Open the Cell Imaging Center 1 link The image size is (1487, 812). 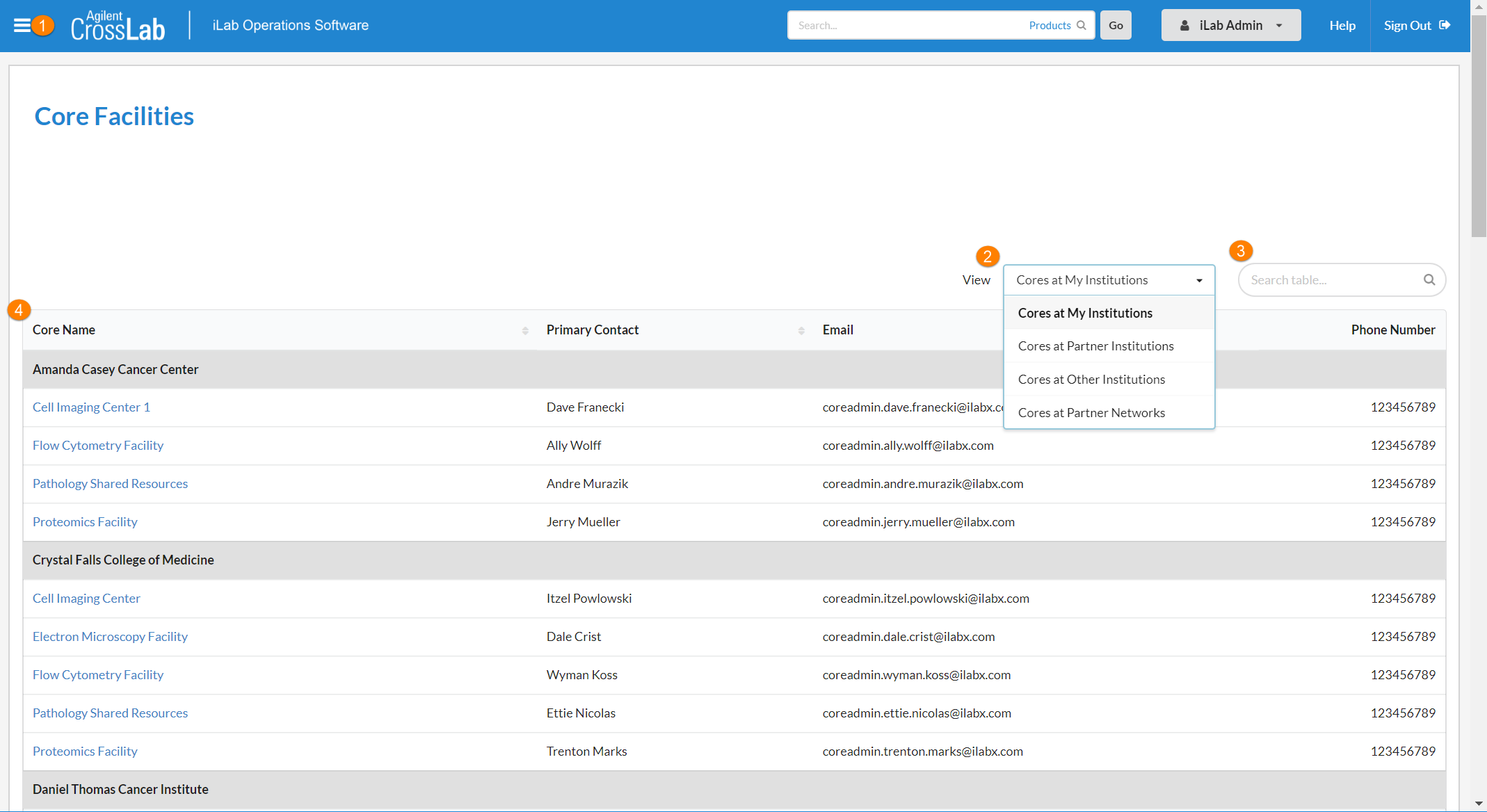(x=91, y=407)
